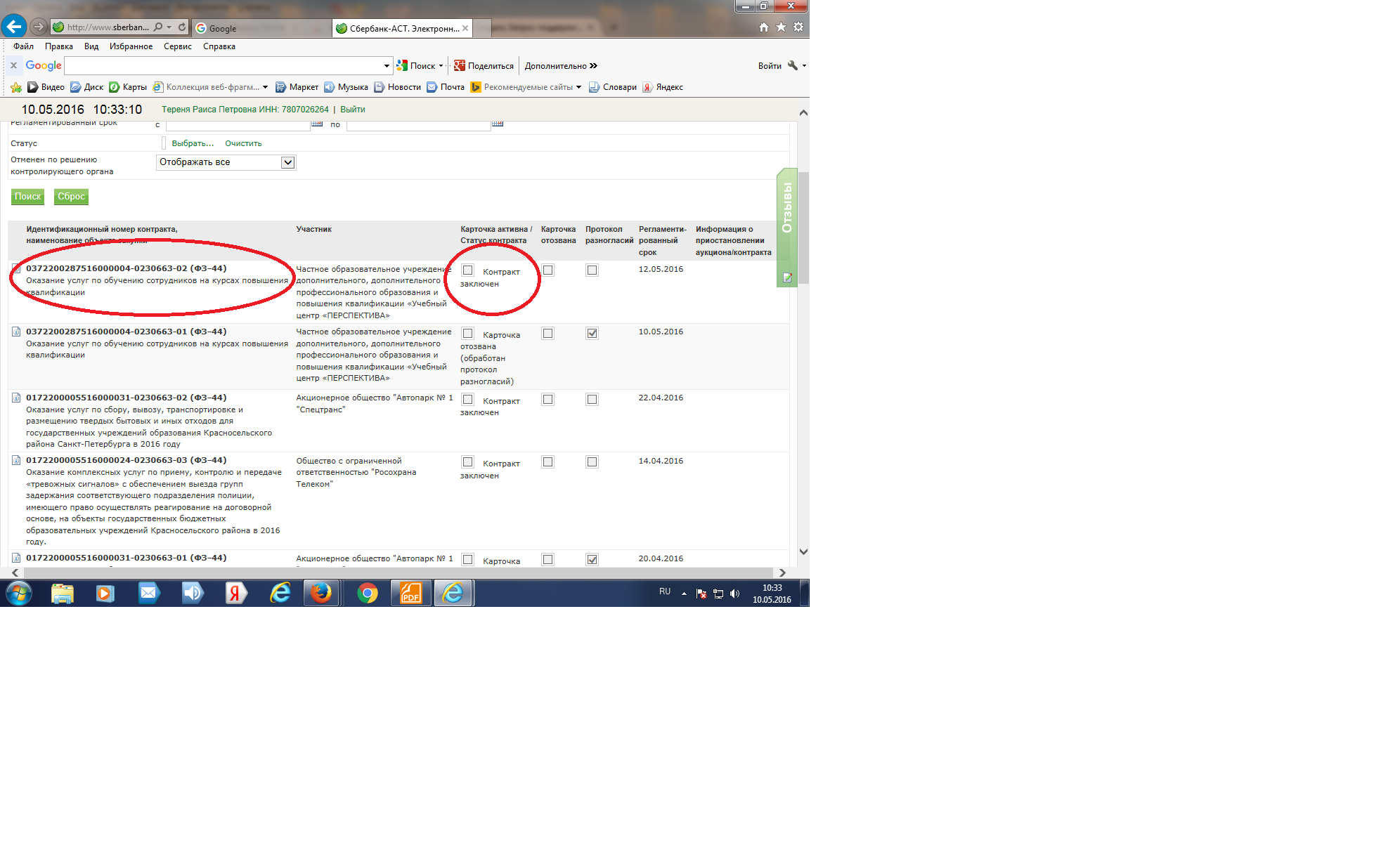Image resolution: width=1400 pixels, height=864 pixels.
Task: Open document icon for contract 0372200287516000004-0230663-01
Action: (x=16, y=332)
